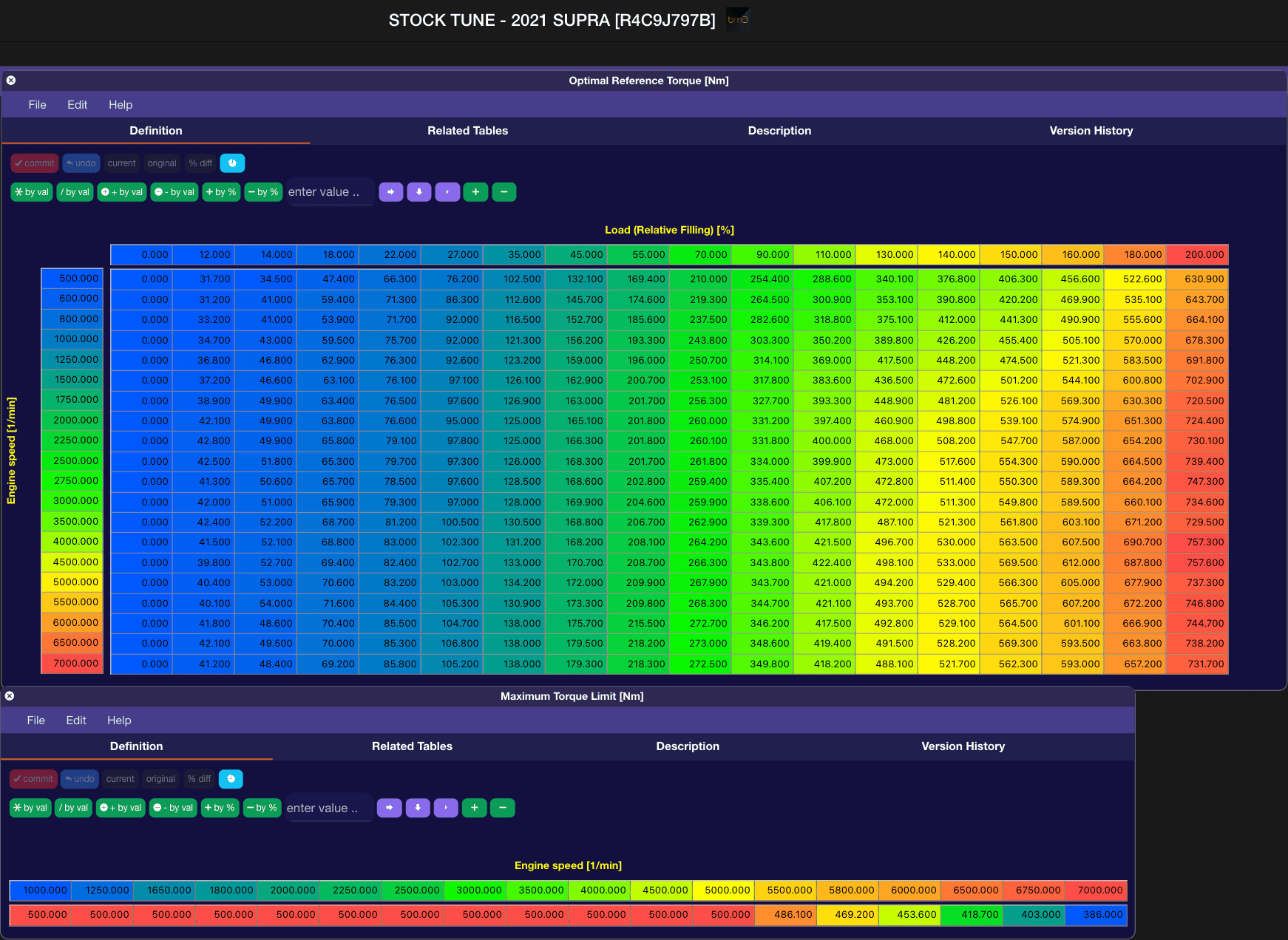Viewport: 1288px width, 940px height.
Task: Click - by val in Optimal Reference Torque
Action: (x=174, y=192)
